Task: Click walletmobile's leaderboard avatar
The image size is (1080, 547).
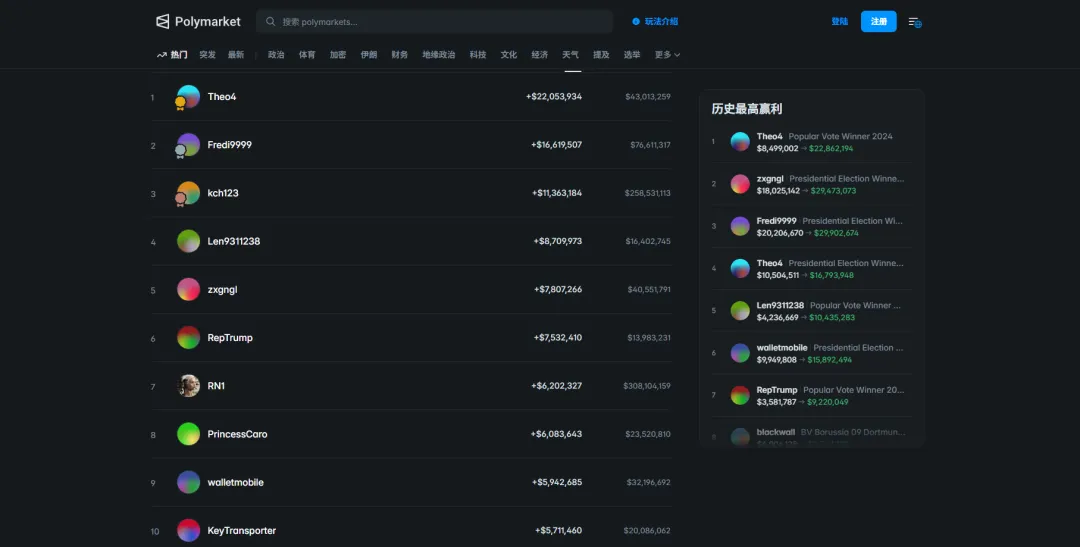Action: [x=188, y=482]
